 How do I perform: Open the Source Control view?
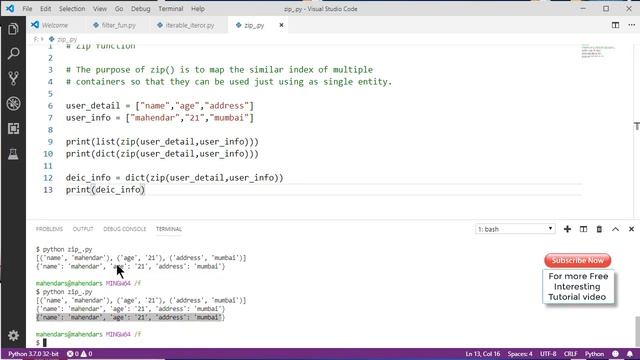pyautogui.click(x=13, y=78)
